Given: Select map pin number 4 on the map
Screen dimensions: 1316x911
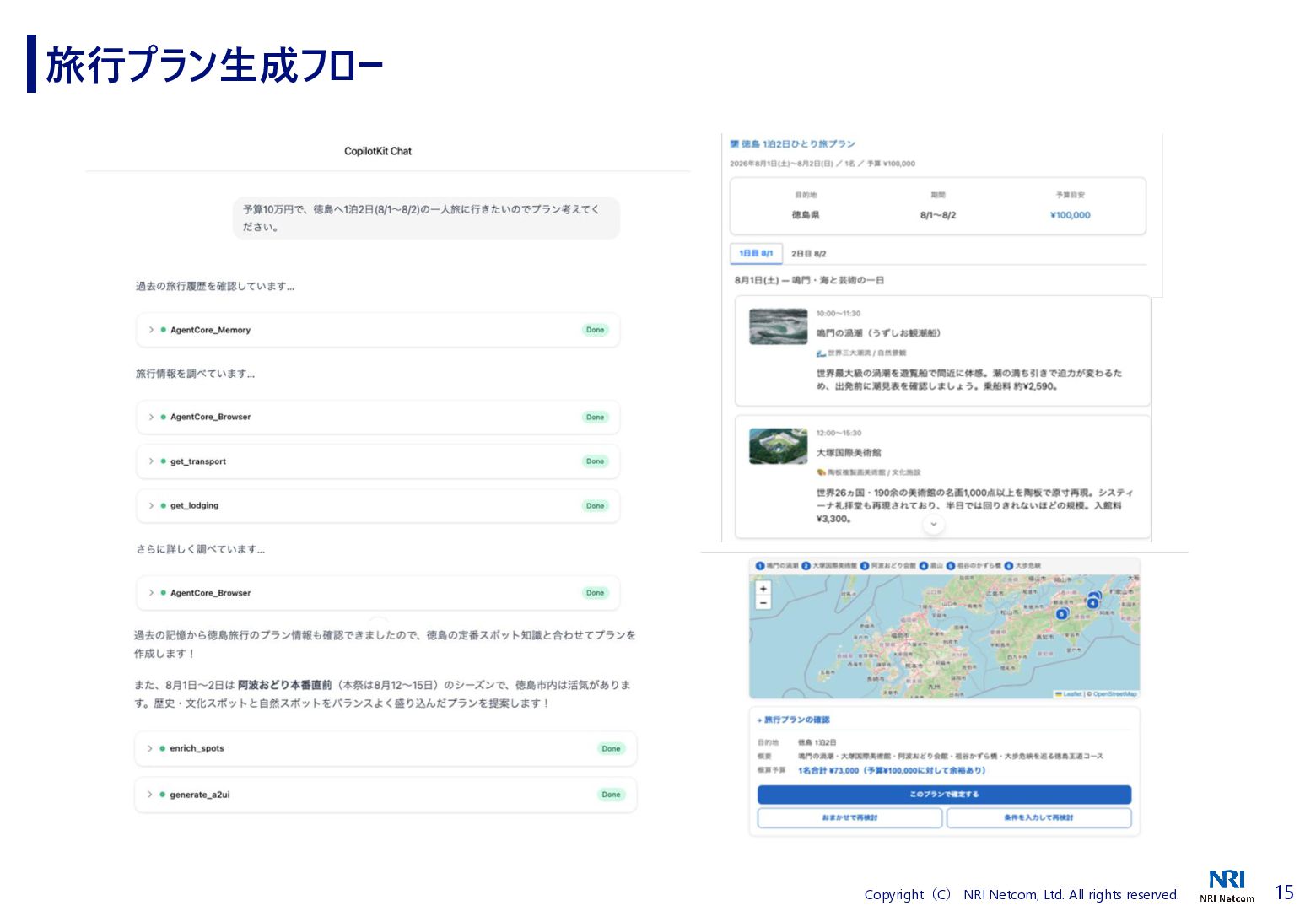Looking at the screenshot, I should pos(1092,603).
